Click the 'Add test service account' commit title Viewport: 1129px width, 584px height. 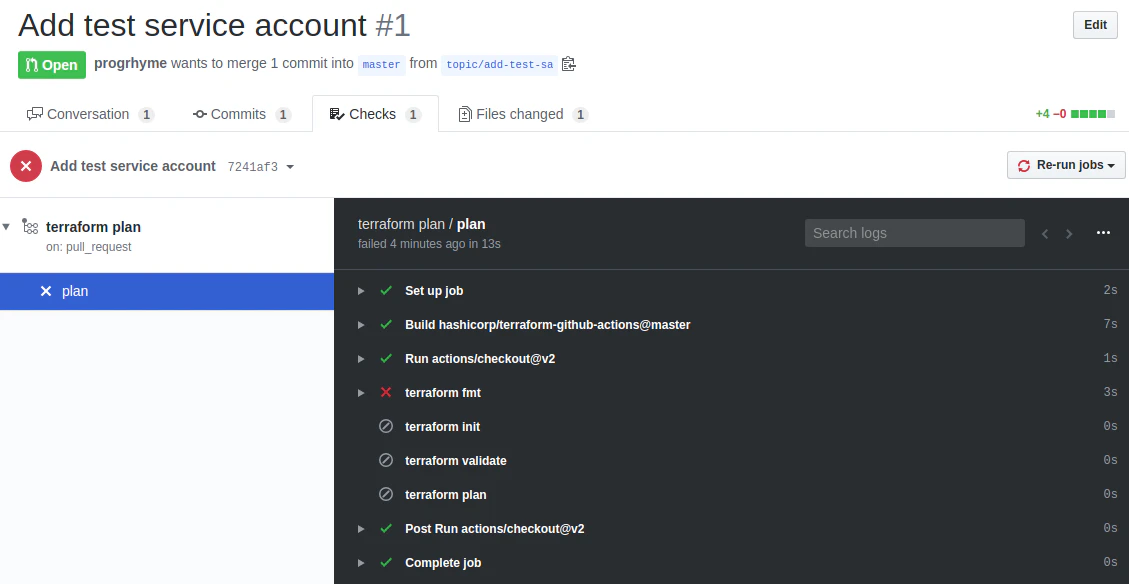(x=133, y=166)
